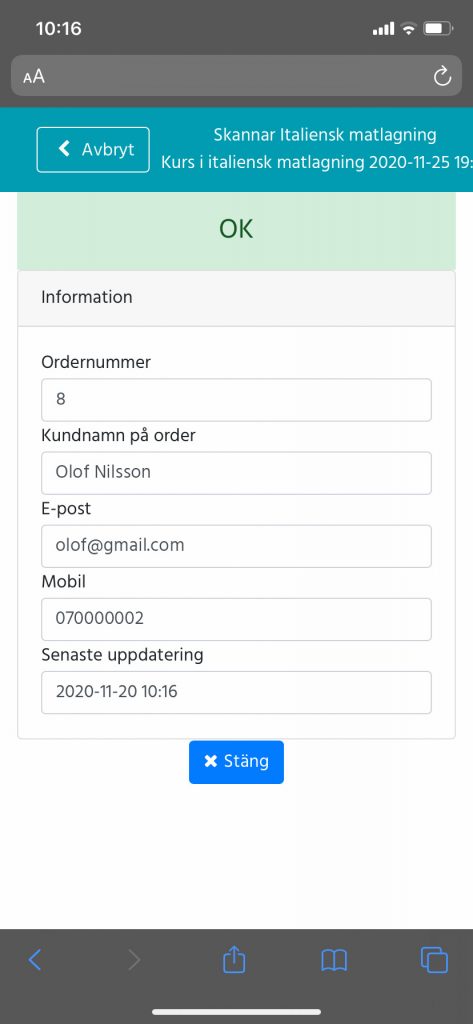Show all open tabs icon
Image resolution: width=473 pixels, height=1024 pixels.
[x=434, y=959]
